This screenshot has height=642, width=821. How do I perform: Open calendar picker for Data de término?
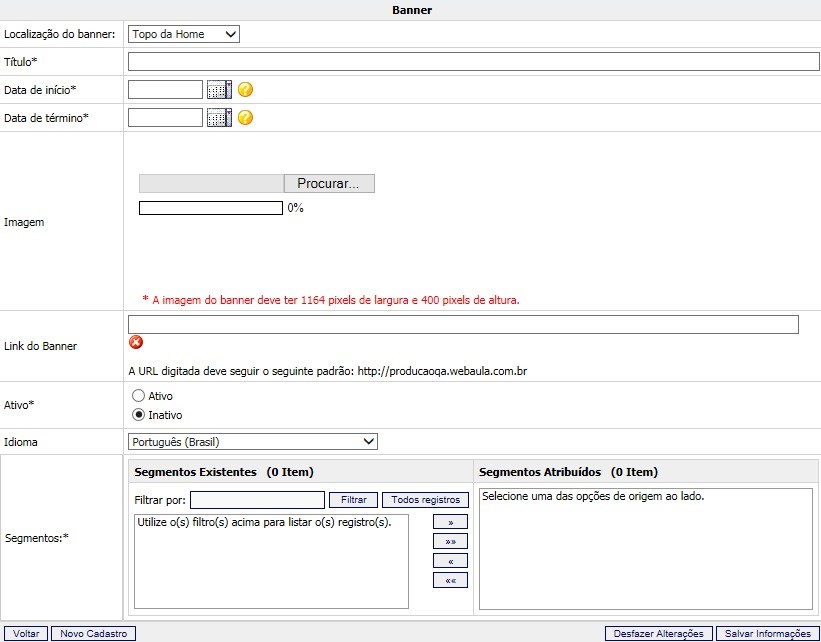(x=219, y=118)
